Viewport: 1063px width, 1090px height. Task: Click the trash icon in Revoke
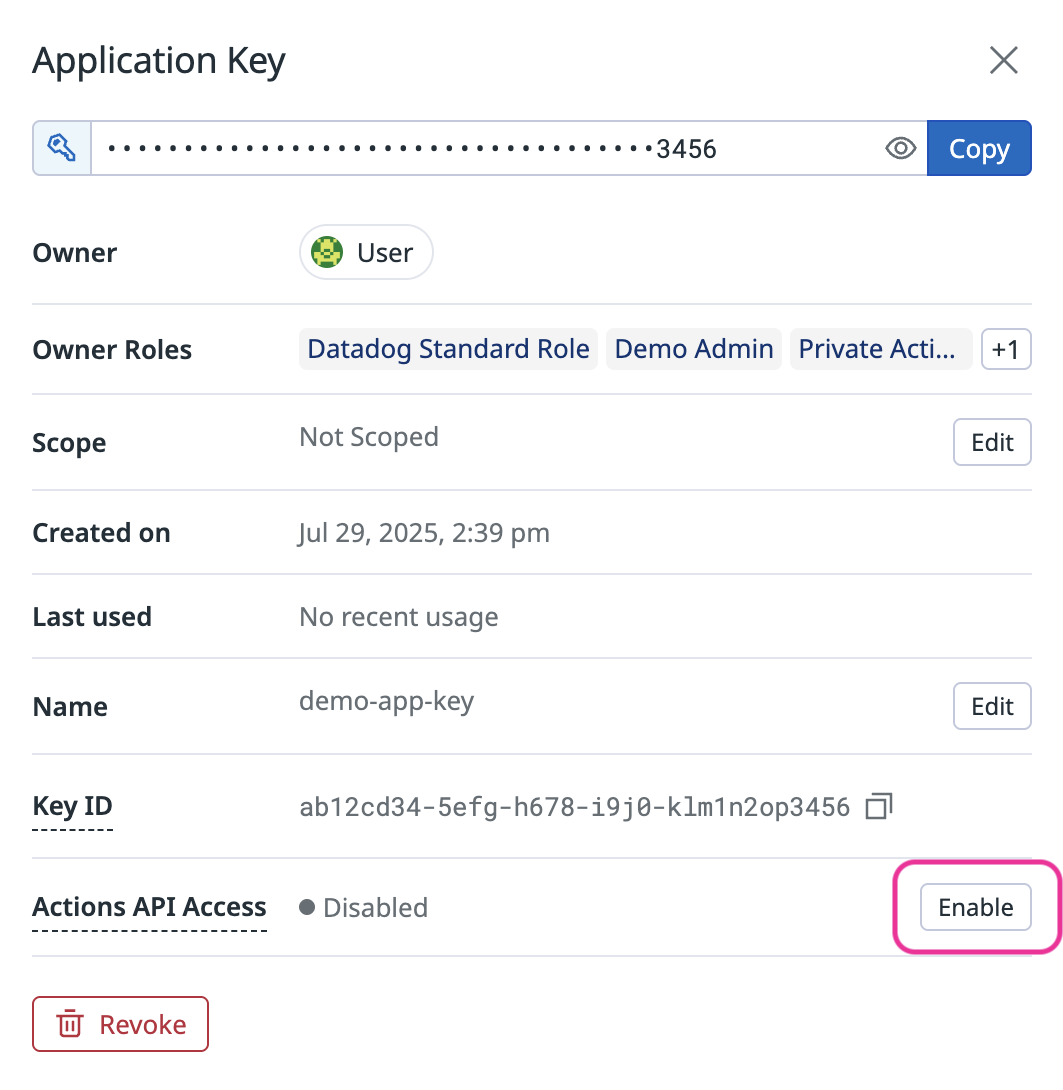70,1024
